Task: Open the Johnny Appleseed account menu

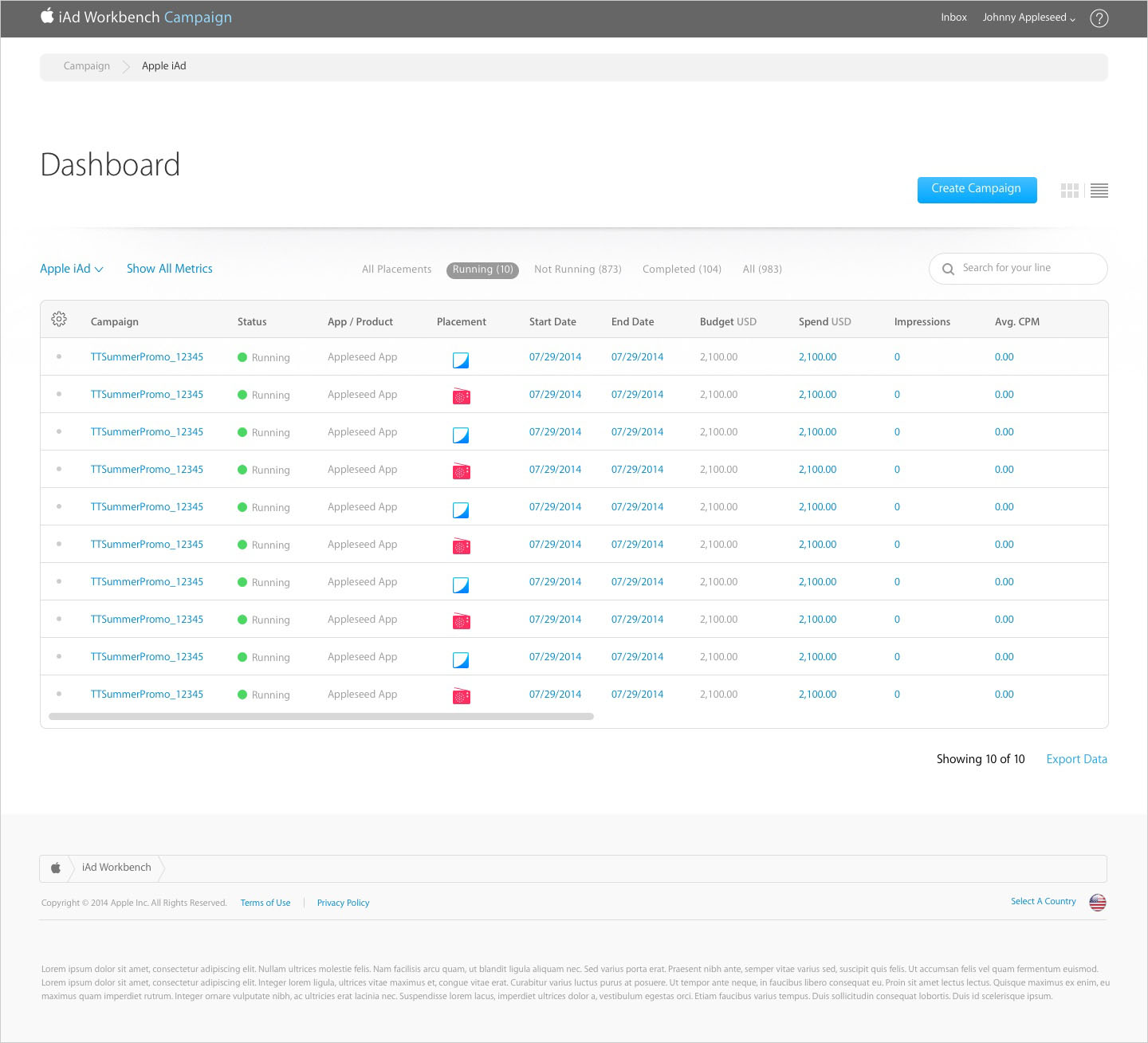Action: [1028, 18]
